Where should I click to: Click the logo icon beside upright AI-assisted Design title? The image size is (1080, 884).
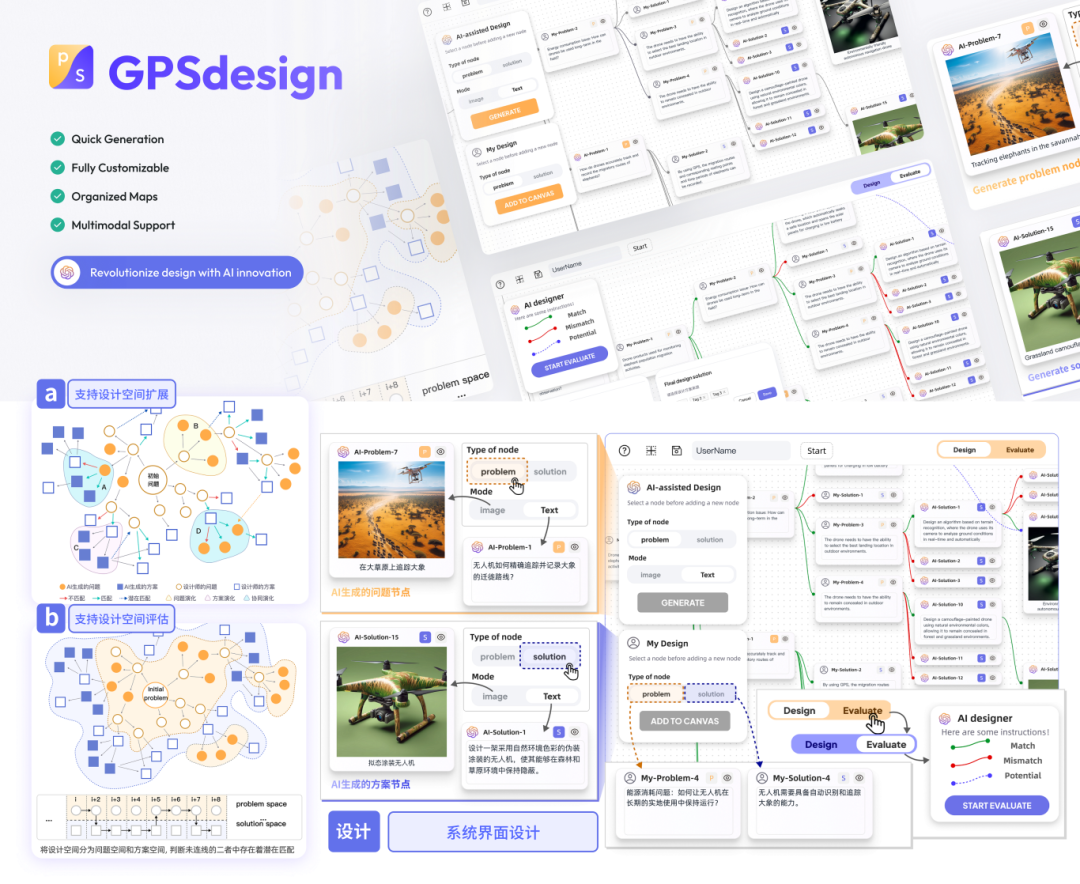634,487
